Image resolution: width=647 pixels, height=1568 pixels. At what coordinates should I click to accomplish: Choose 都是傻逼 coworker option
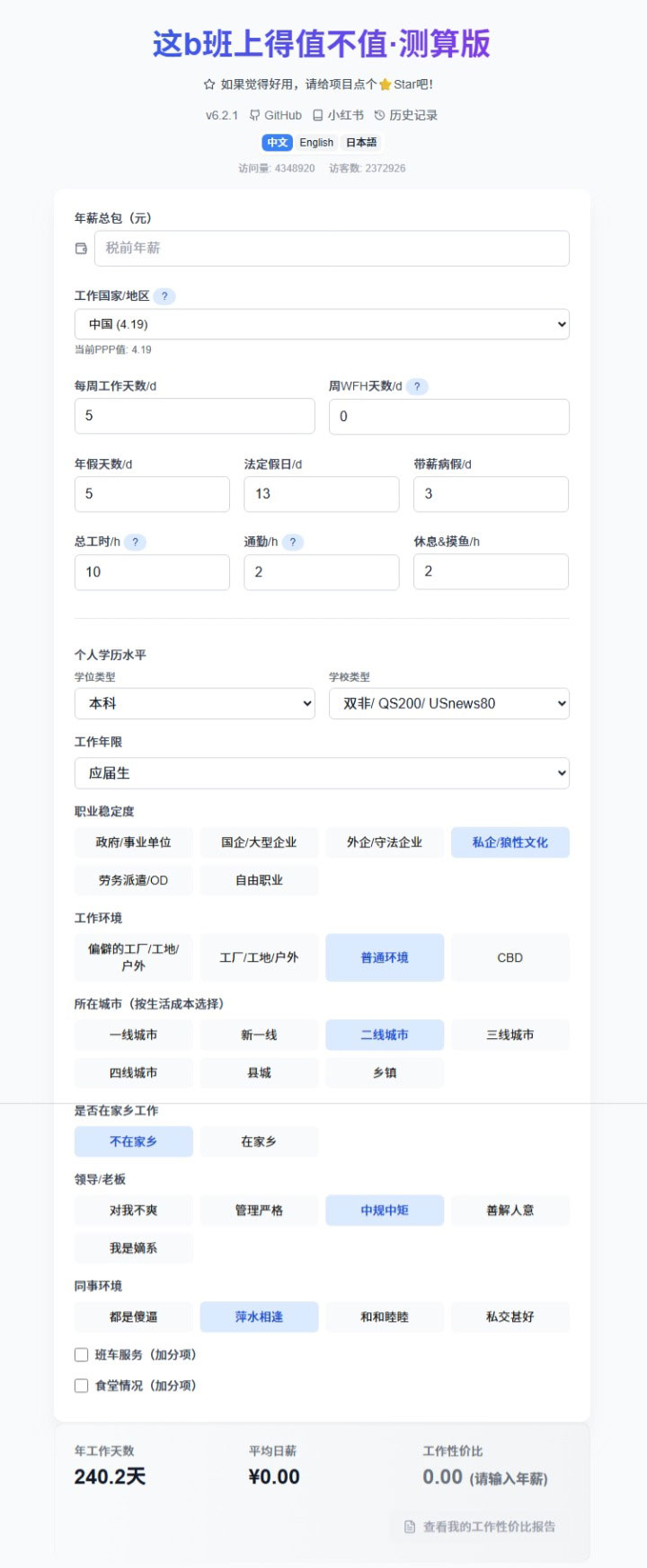pyautogui.click(x=133, y=1317)
